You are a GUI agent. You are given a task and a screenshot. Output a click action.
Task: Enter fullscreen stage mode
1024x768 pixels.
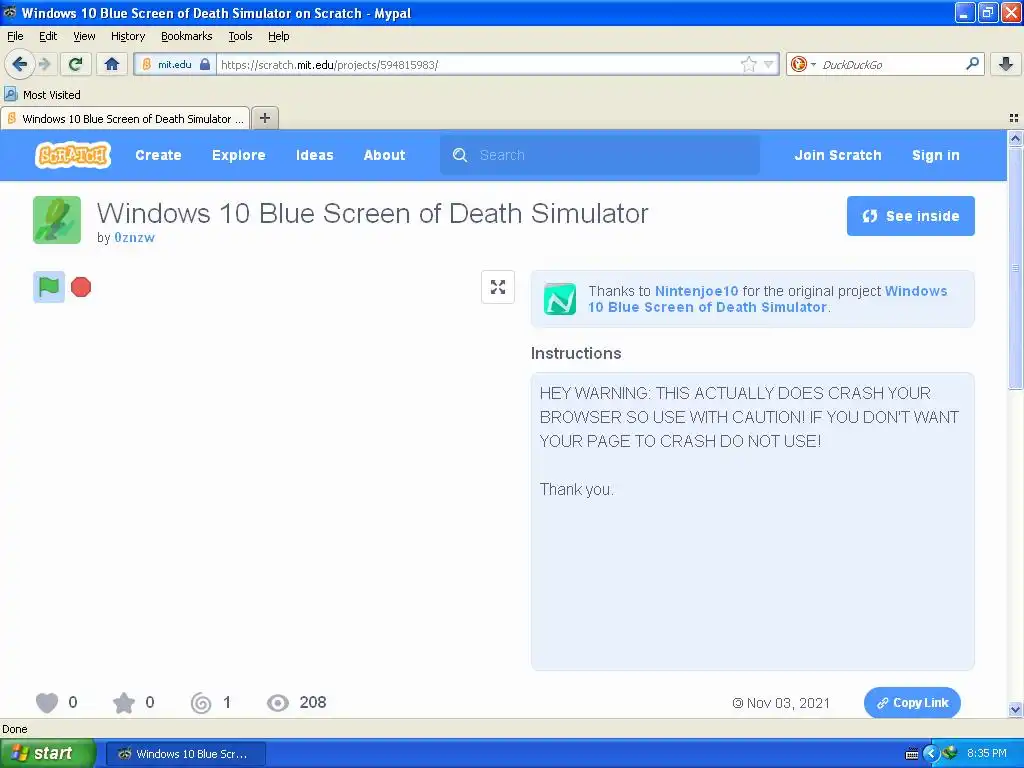point(498,287)
